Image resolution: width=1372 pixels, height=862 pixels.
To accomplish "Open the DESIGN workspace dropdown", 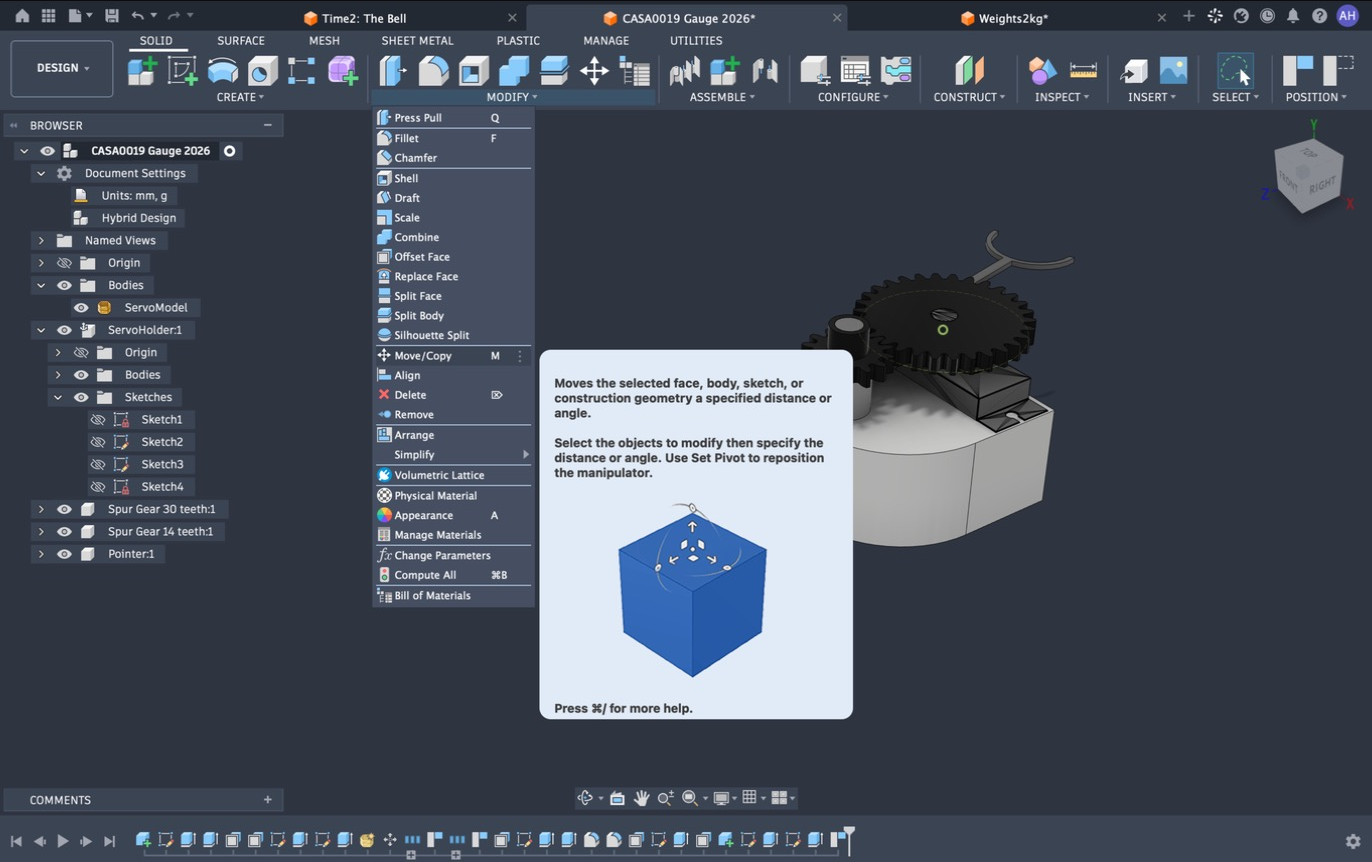I will (62, 68).
